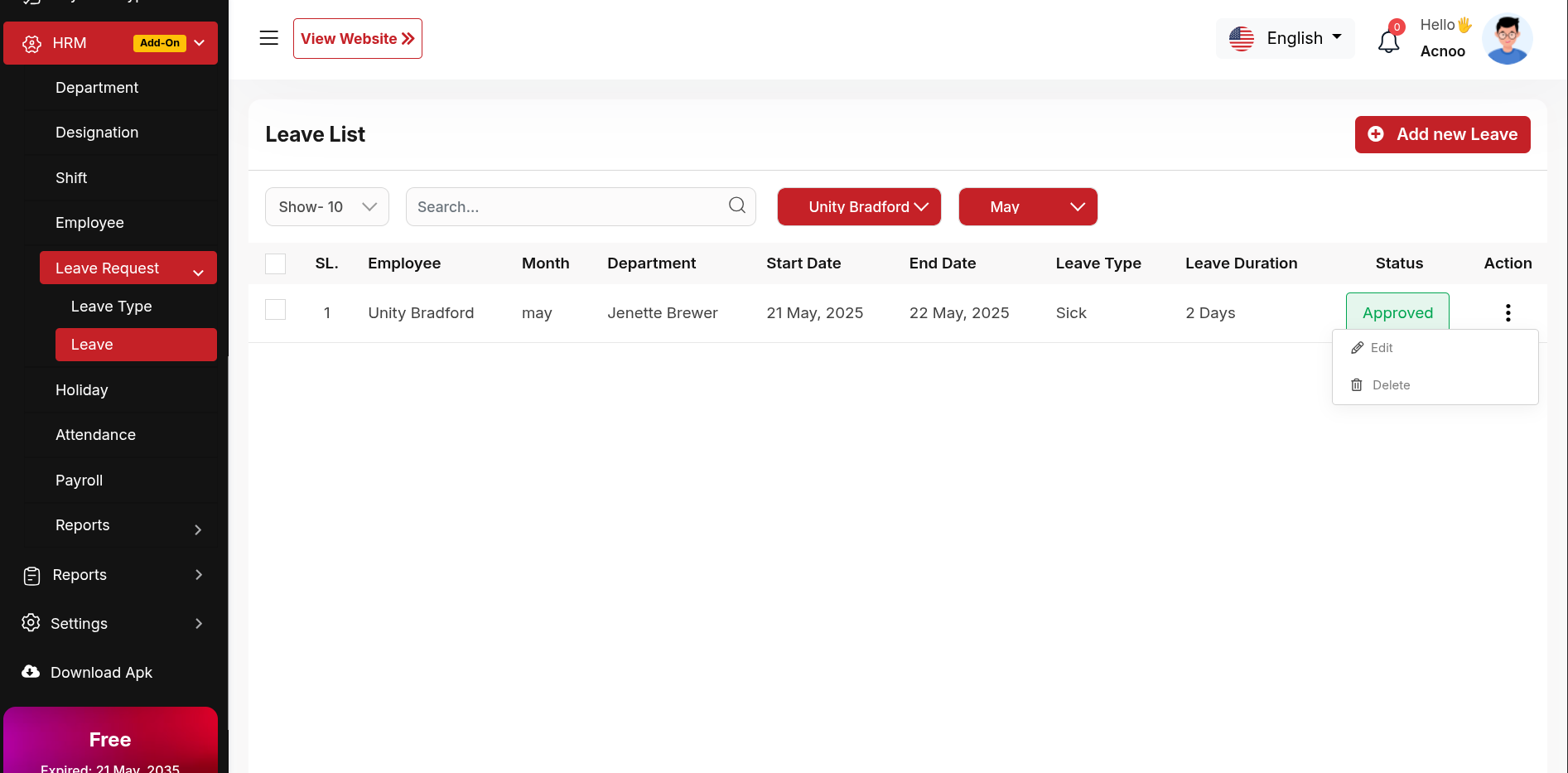Screen dimensions: 1568x773
Task: Open the English language selector
Action: point(1285,38)
